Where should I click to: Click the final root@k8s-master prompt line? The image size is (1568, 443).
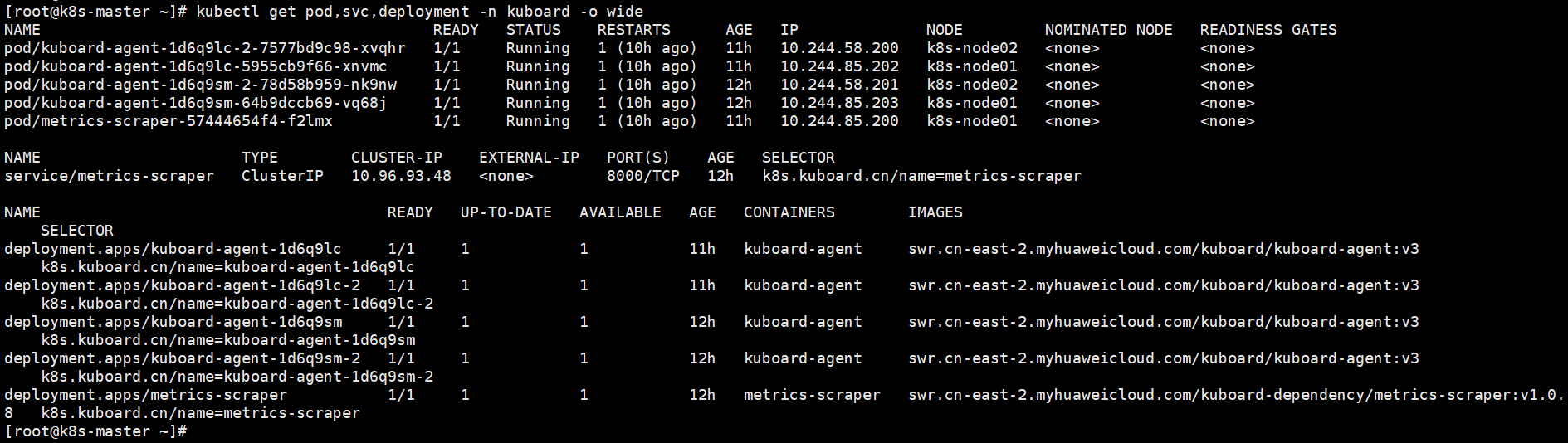coord(95,431)
